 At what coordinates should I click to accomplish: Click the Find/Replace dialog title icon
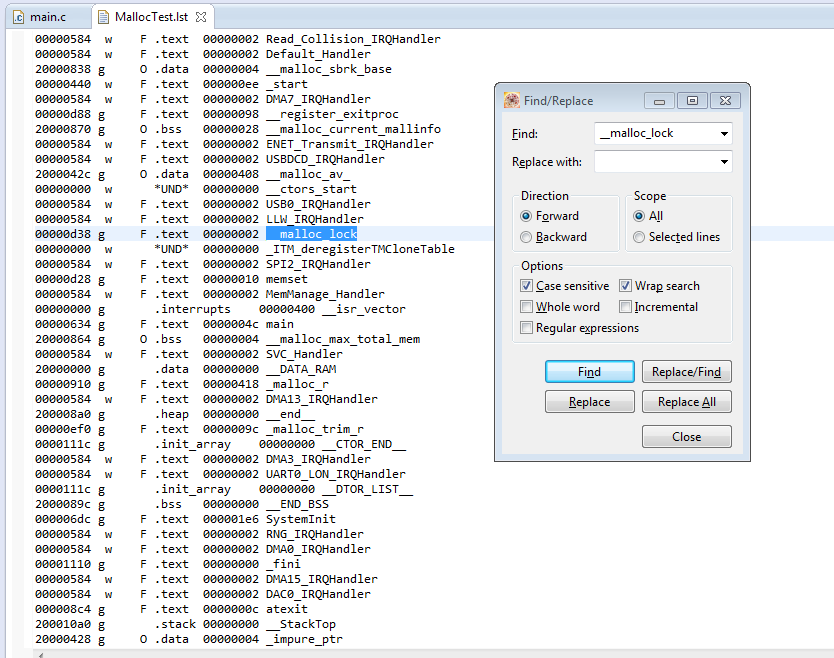coord(511,100)
